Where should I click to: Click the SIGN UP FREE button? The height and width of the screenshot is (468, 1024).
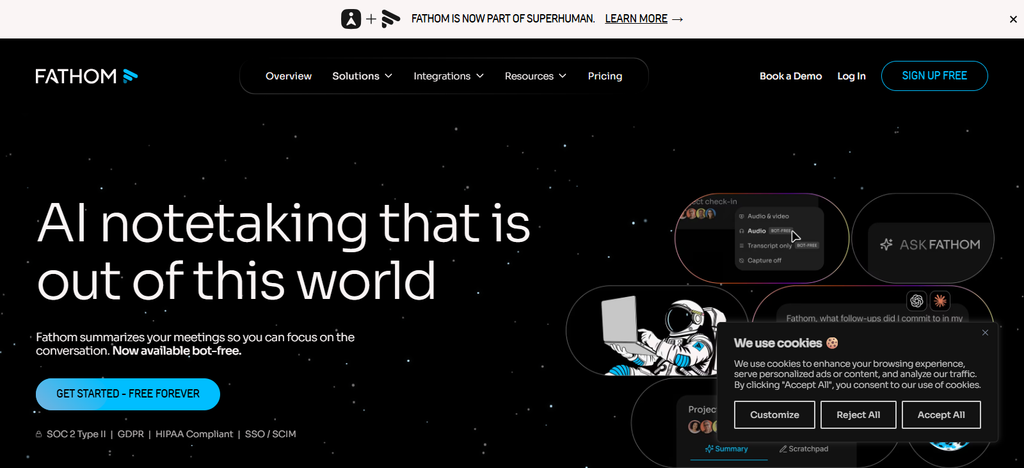(x=935, y=76)
